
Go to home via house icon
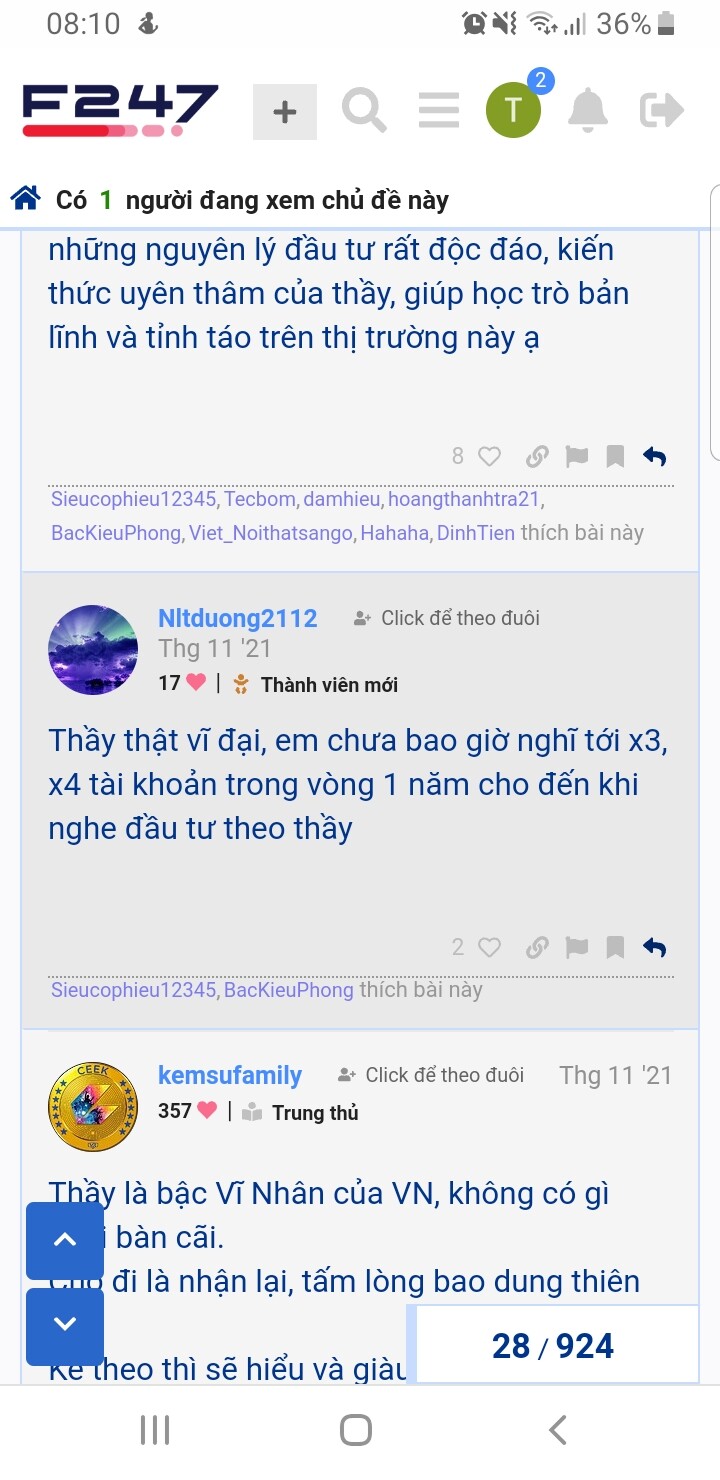pyautogui.click(x=25, y=199)
